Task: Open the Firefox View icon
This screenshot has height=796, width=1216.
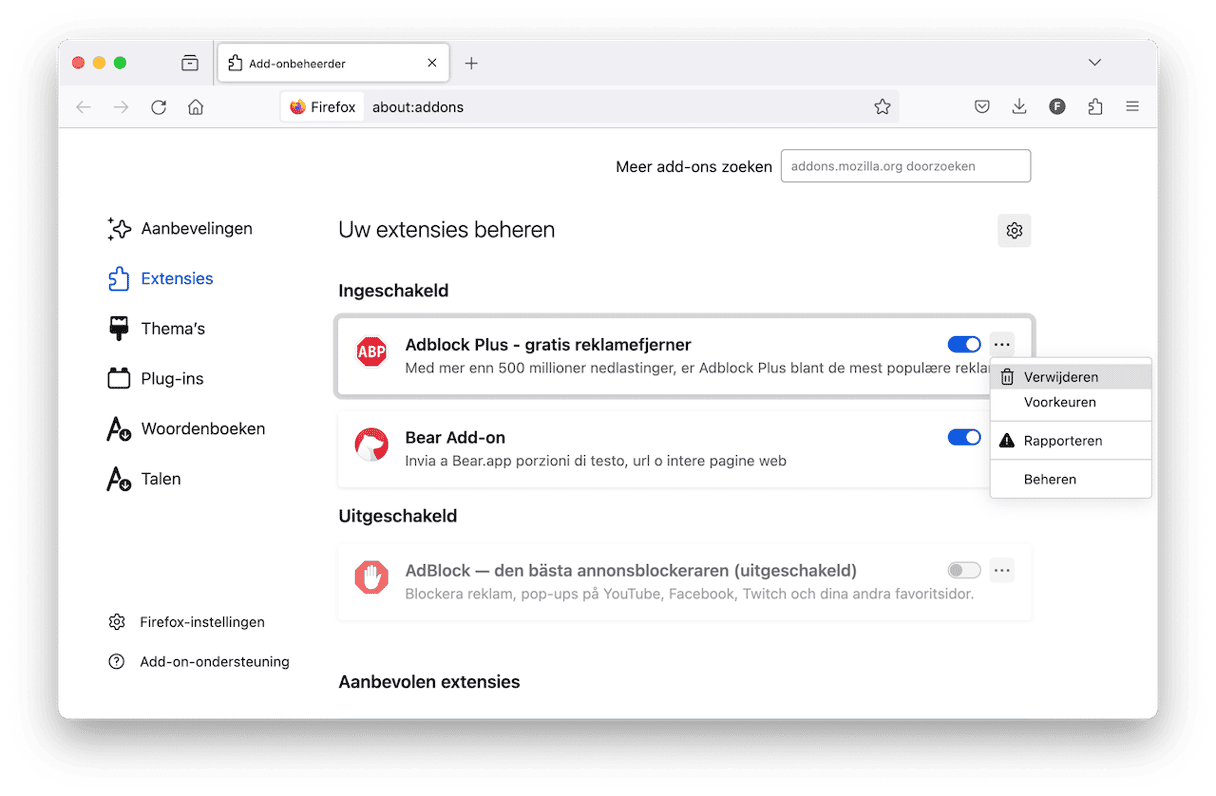Action: [x=190, y=63]
